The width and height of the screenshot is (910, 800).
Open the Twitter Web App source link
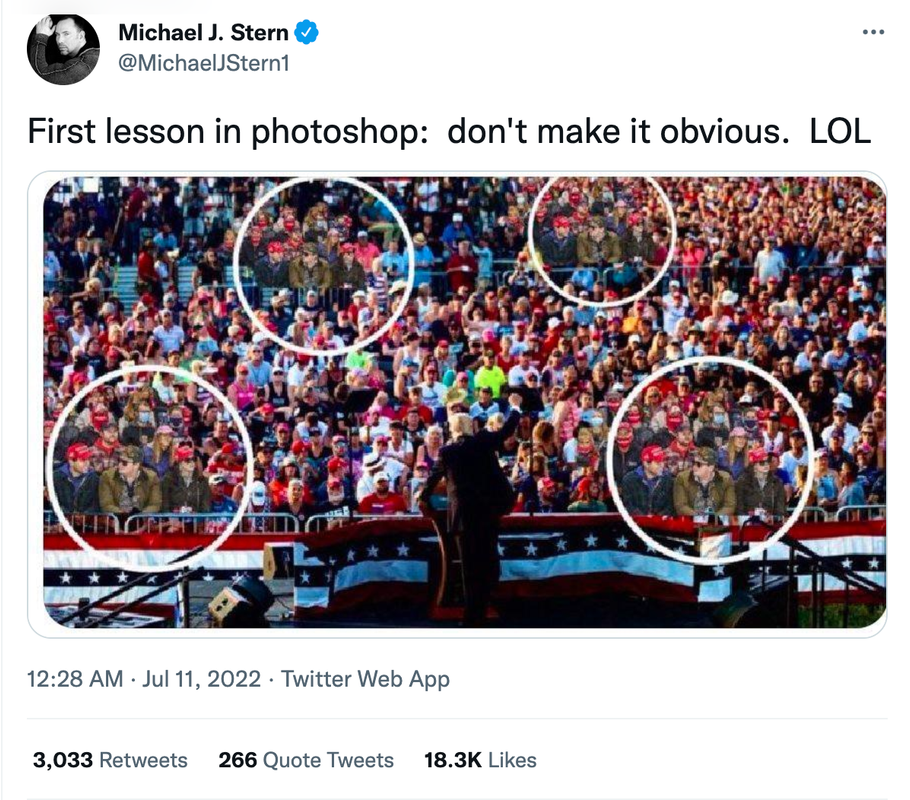365,679
